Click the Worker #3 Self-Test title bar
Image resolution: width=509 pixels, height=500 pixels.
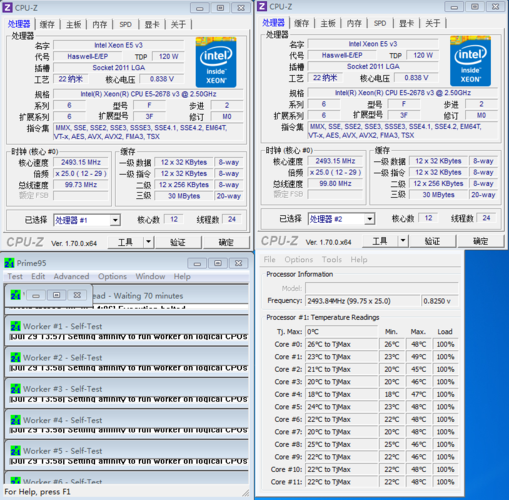tap(127, 389)
